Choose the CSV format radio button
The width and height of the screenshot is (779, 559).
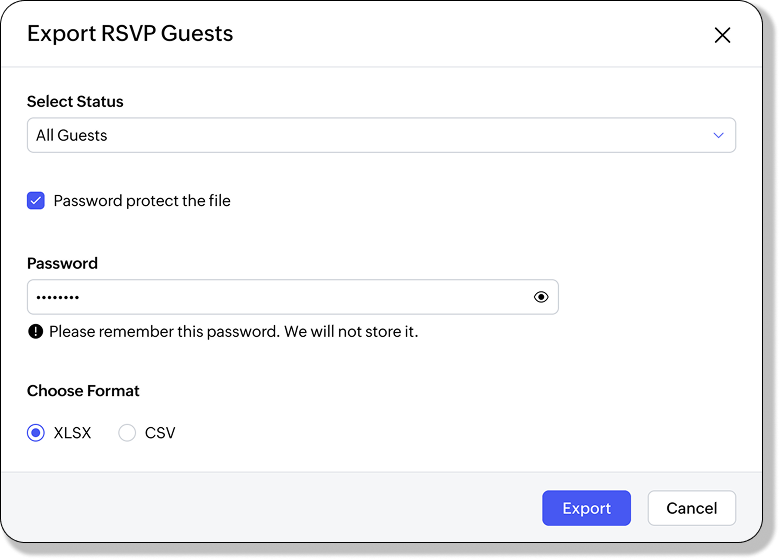pyautogui.click(x=127, y=433)
